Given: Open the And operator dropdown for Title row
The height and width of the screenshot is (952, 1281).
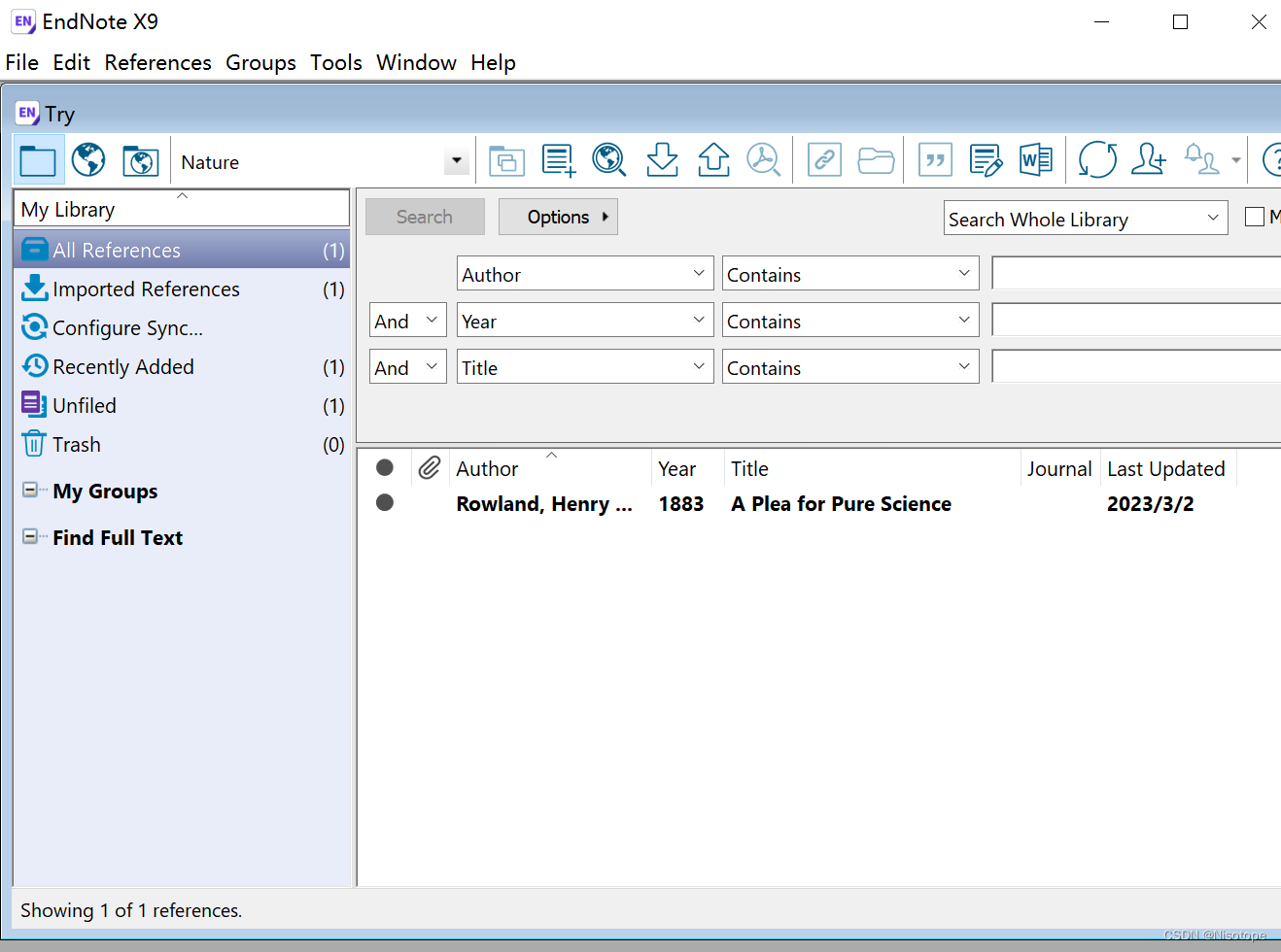Looking at the screenshot, I should click(408, 367).
